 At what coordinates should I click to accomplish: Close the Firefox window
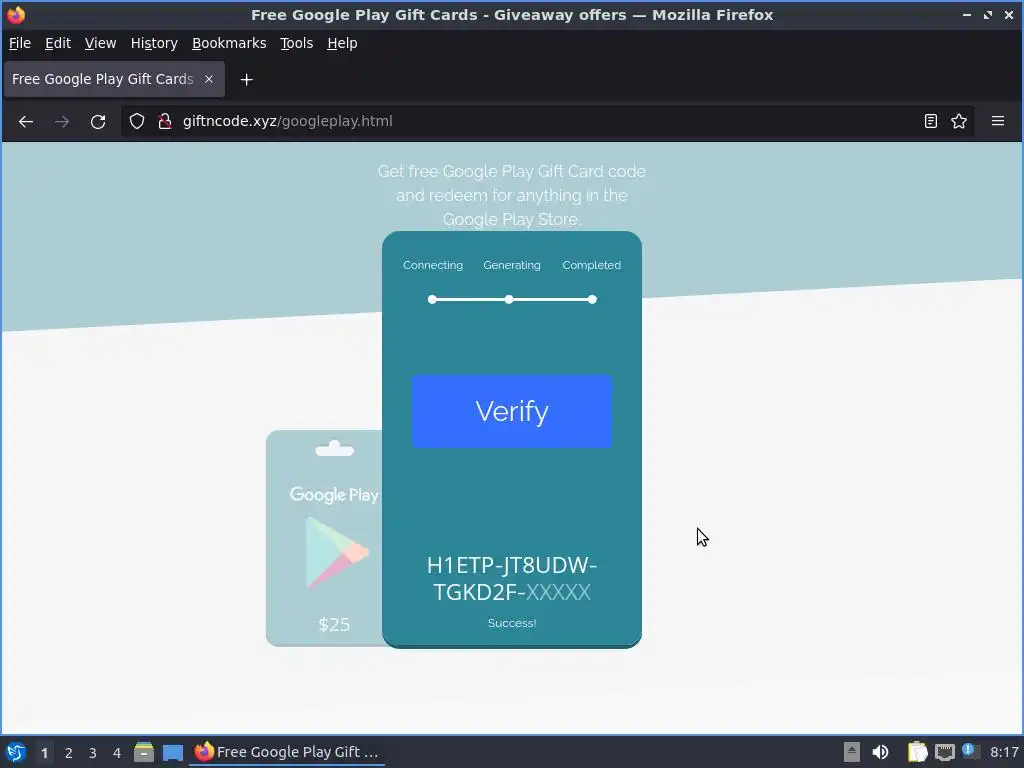1008,14
